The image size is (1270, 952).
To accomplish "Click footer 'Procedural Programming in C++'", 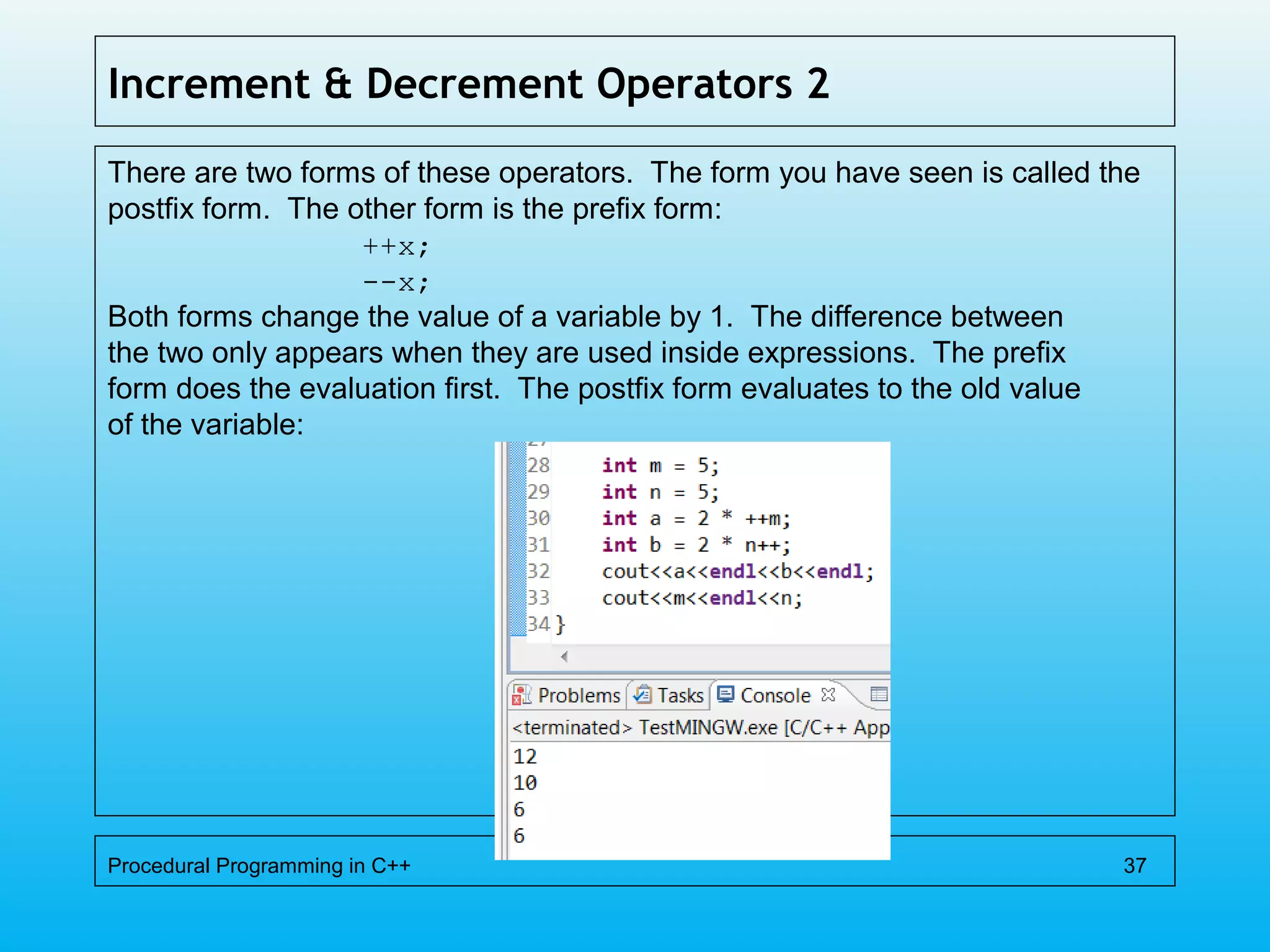I will point(259,865).
